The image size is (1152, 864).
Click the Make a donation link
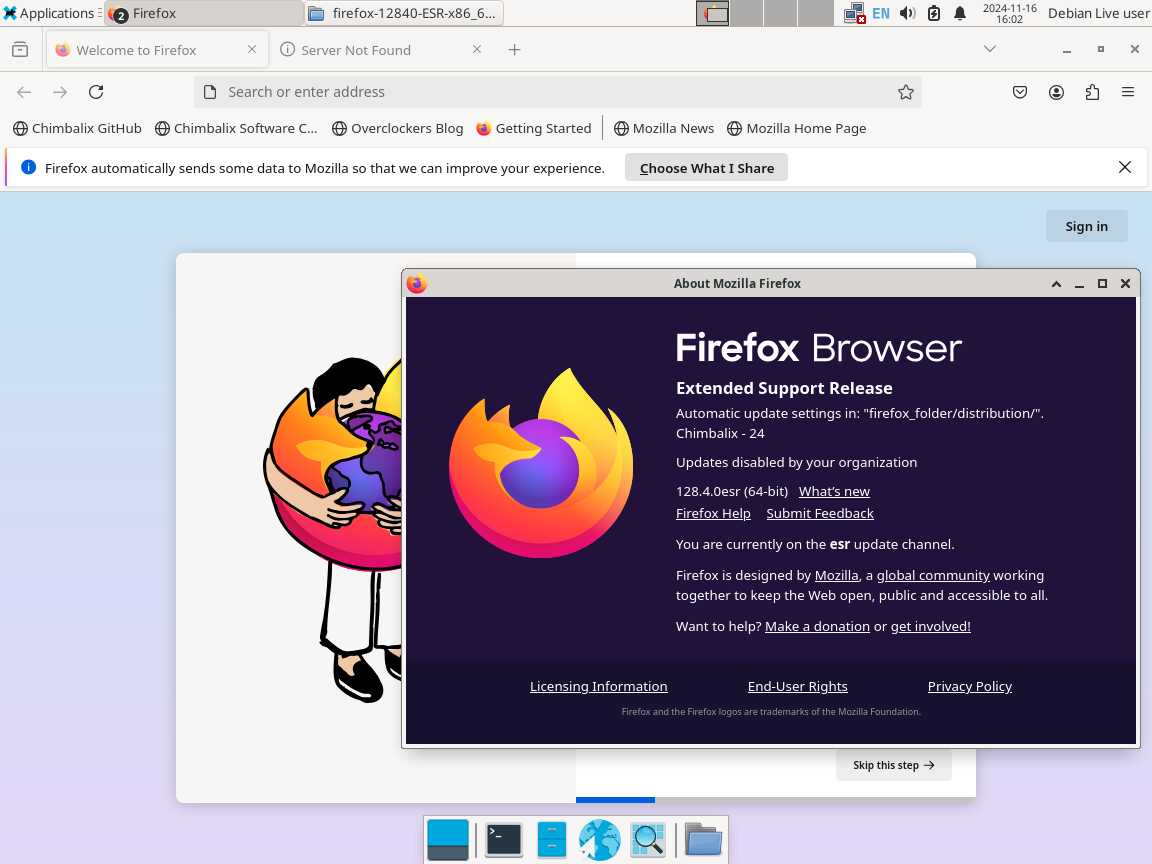[x=817, y=627]
